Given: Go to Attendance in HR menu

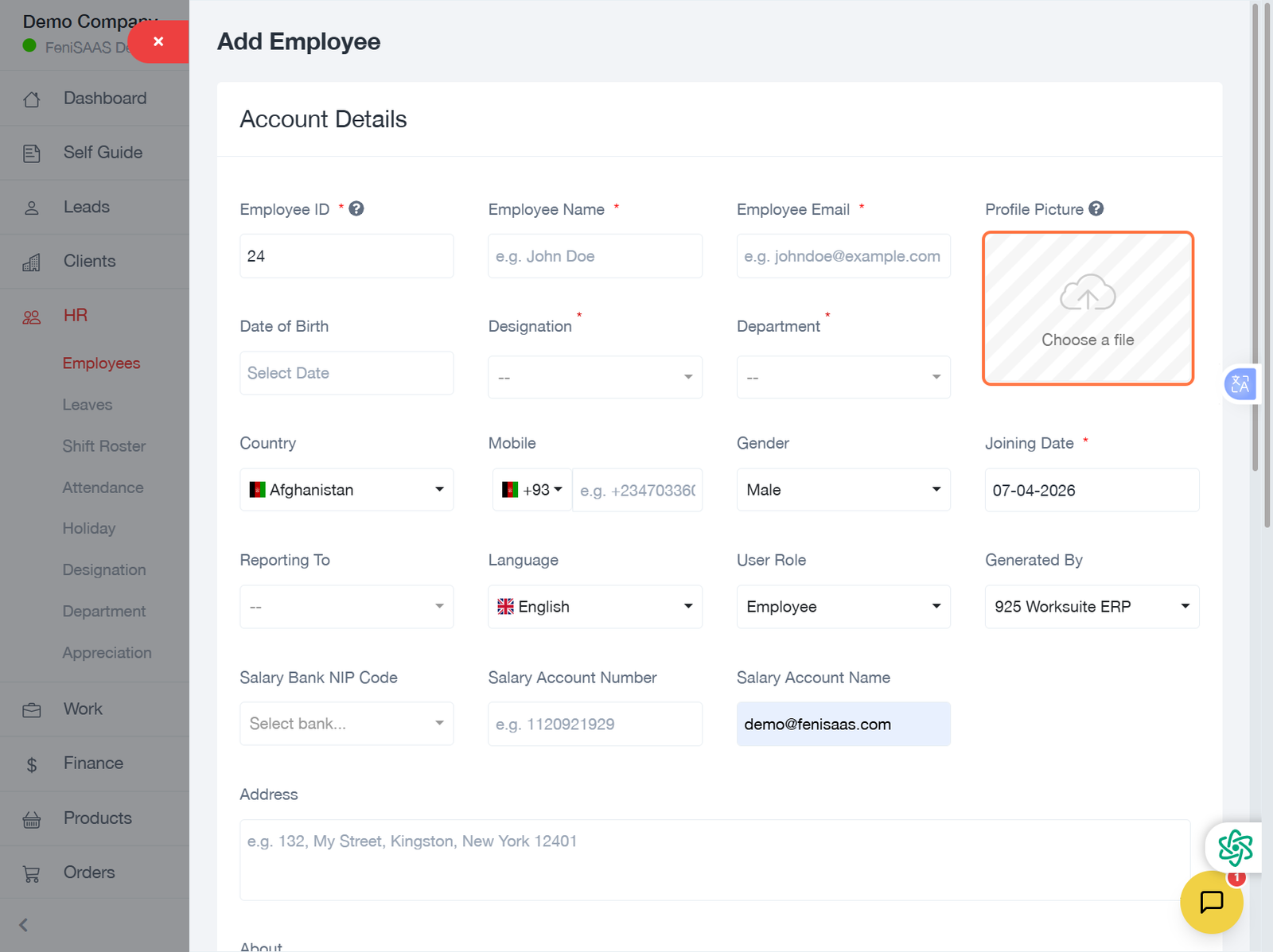Looking at the screenshot, I should point(103,488).
